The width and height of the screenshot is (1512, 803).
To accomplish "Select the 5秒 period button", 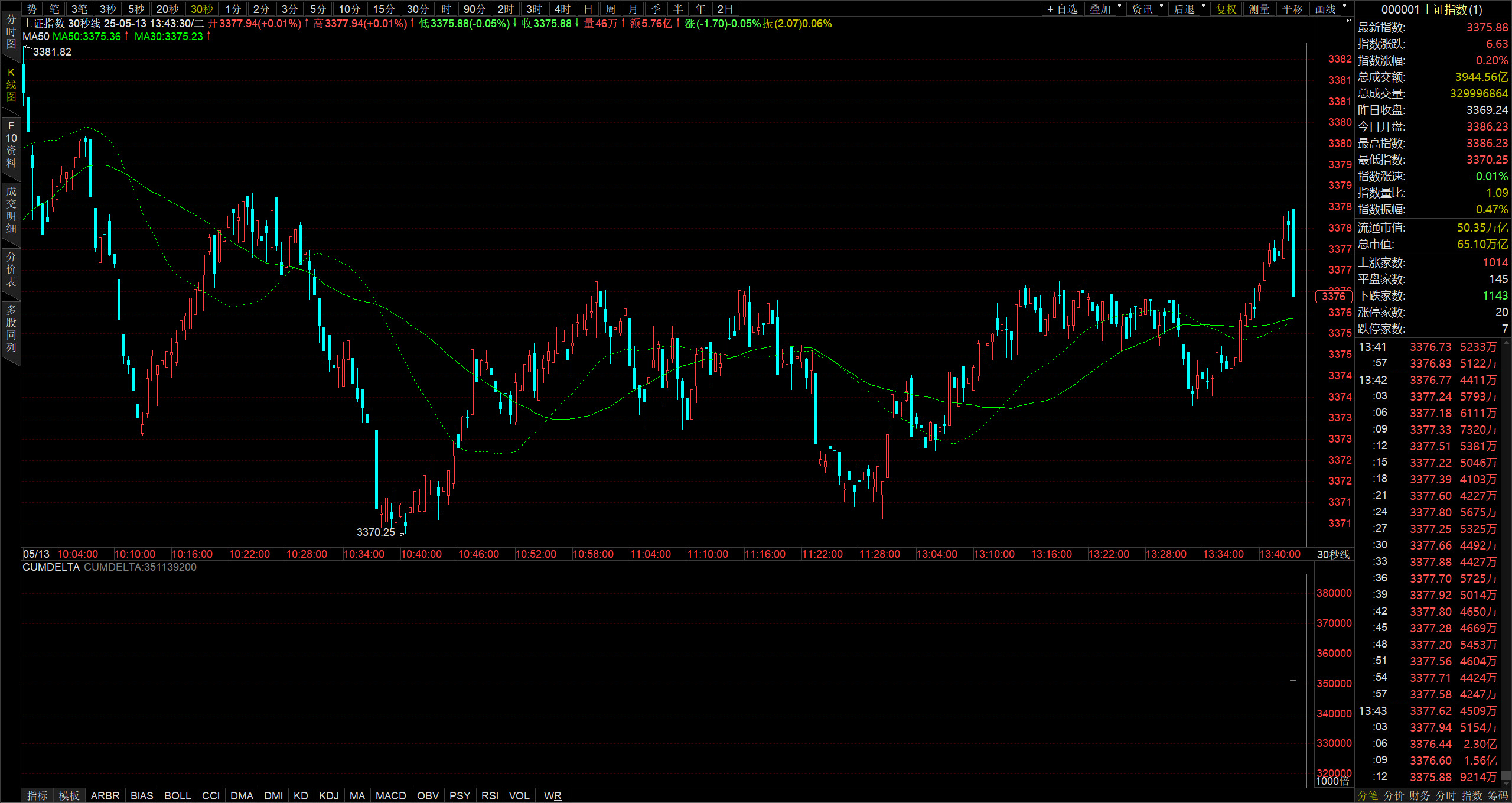I will tap(136, 9).
